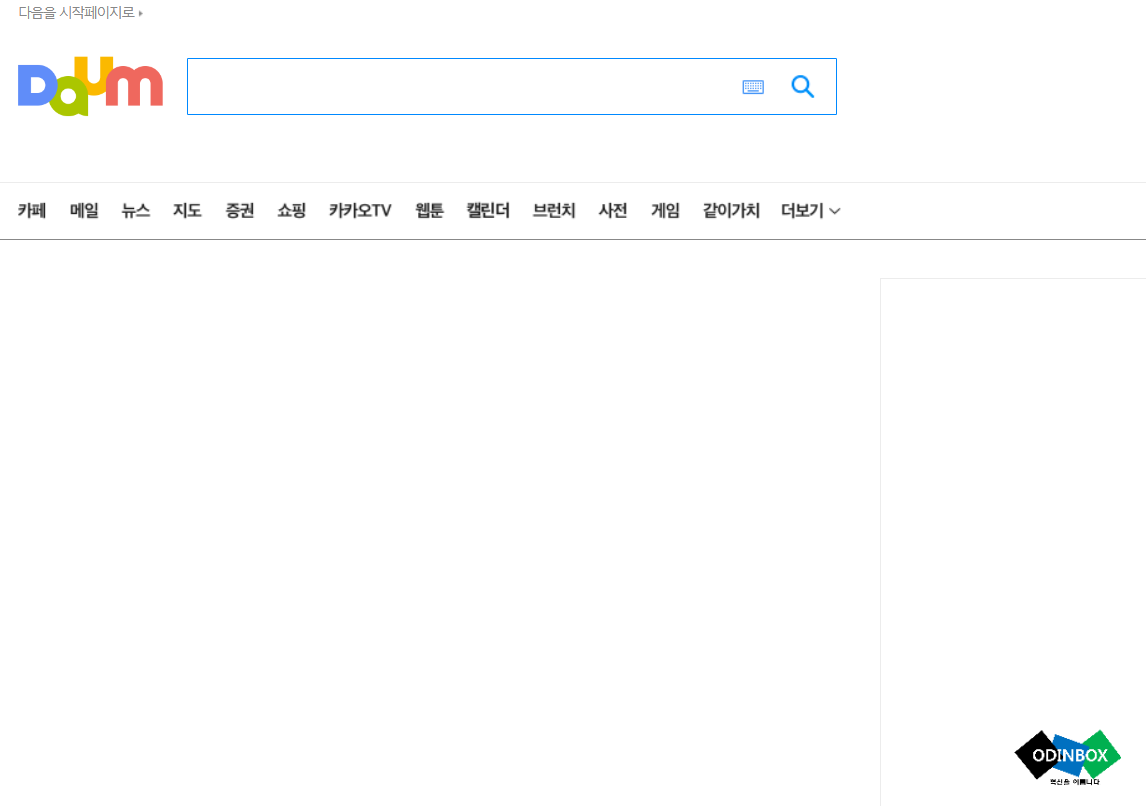Open the virtual keyboard icon
Viewport: 1146px width, 806px height.
pos(753,87)
